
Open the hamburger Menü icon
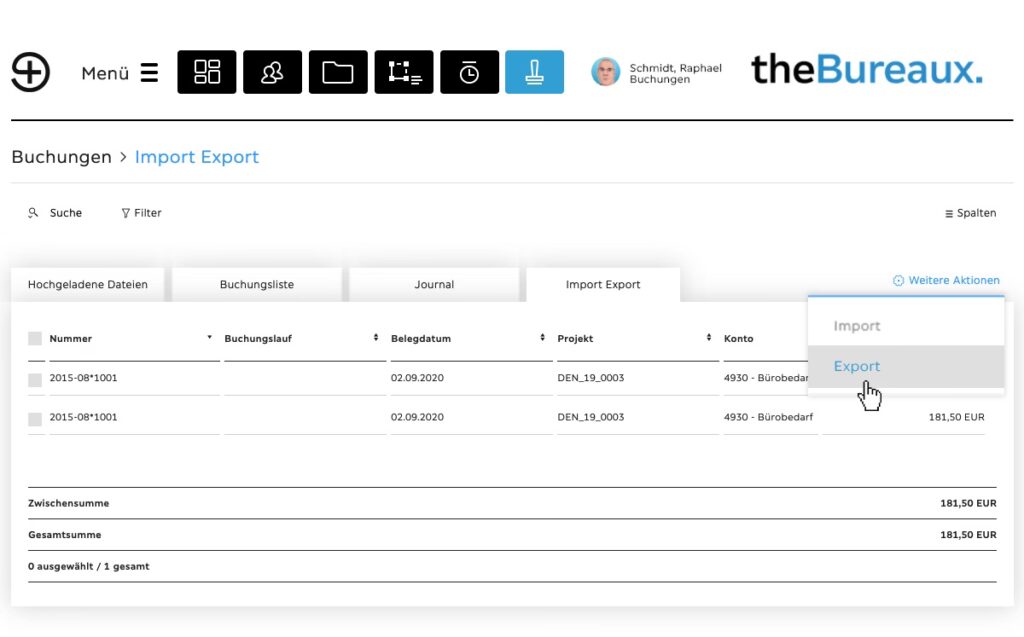[x=149, y=73]
